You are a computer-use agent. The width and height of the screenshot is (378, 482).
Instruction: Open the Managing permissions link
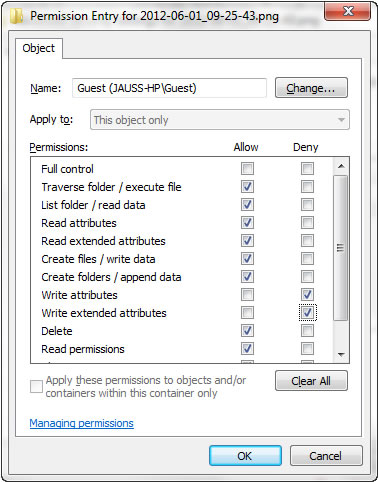82,423
